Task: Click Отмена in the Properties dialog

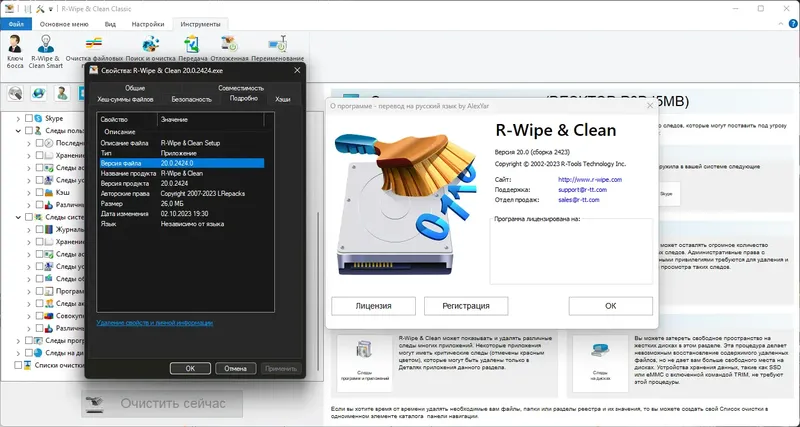Action: (235, 368)
